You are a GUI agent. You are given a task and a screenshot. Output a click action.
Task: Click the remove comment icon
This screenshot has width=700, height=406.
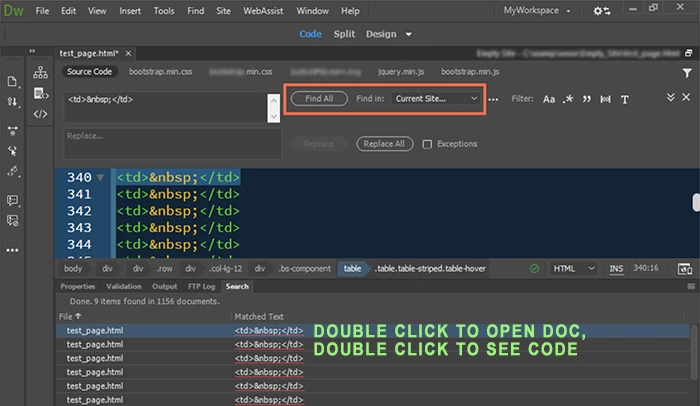[x=12, y=220]
